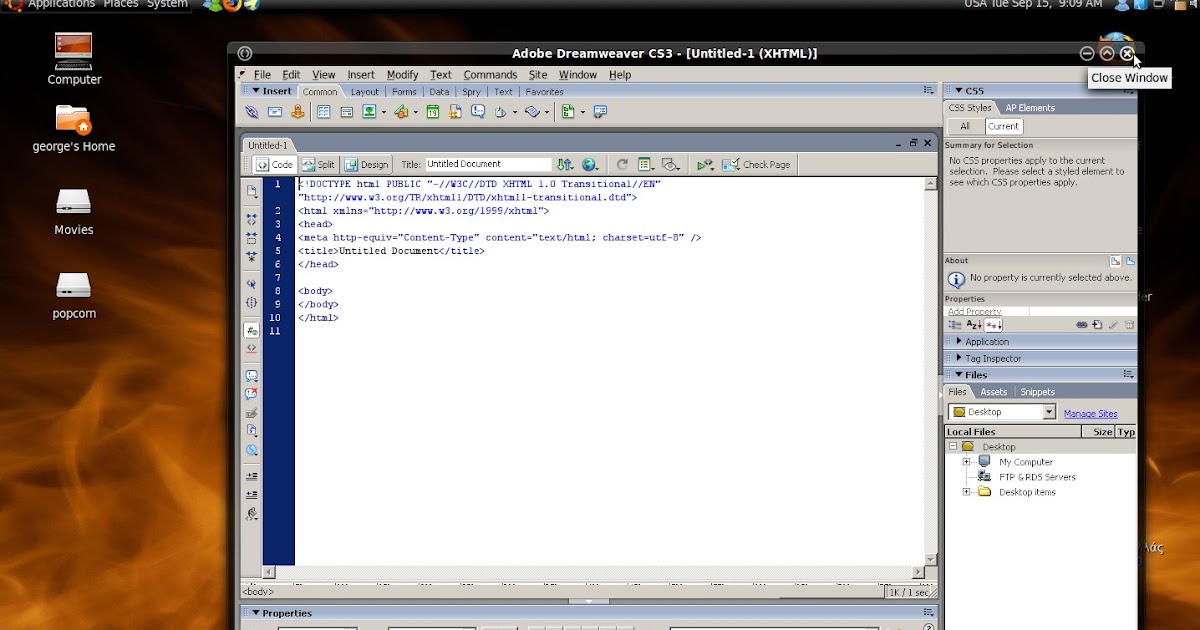Click the Insert Div Tag icon
1200x630 pixels.
point(347,112)
